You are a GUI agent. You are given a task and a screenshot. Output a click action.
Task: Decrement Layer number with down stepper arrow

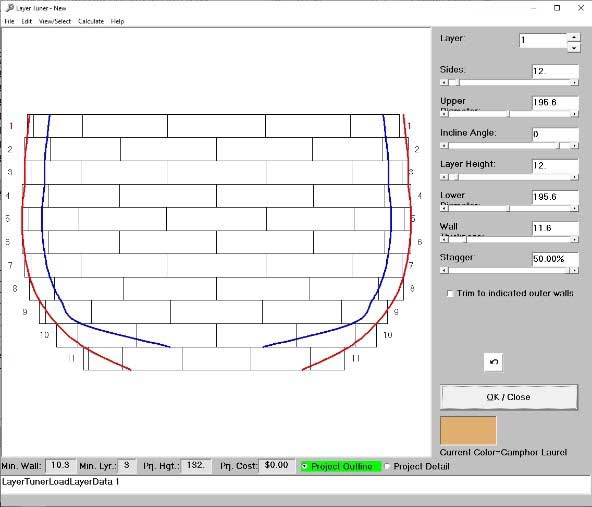coord(574,48)
